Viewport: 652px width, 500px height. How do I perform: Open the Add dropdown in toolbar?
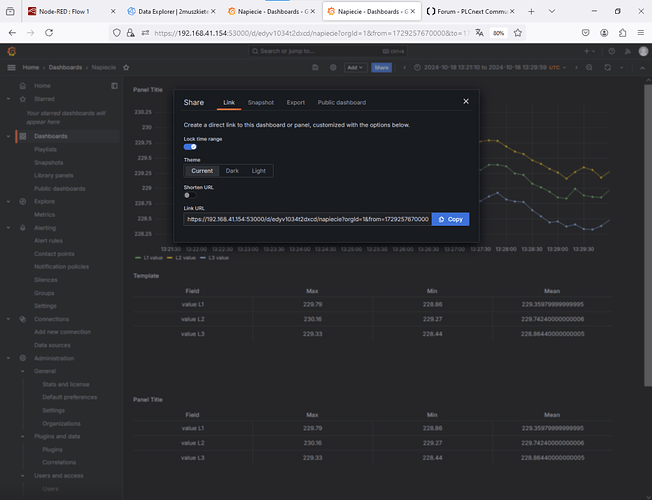pyautogui.click(x=355, y=67)
